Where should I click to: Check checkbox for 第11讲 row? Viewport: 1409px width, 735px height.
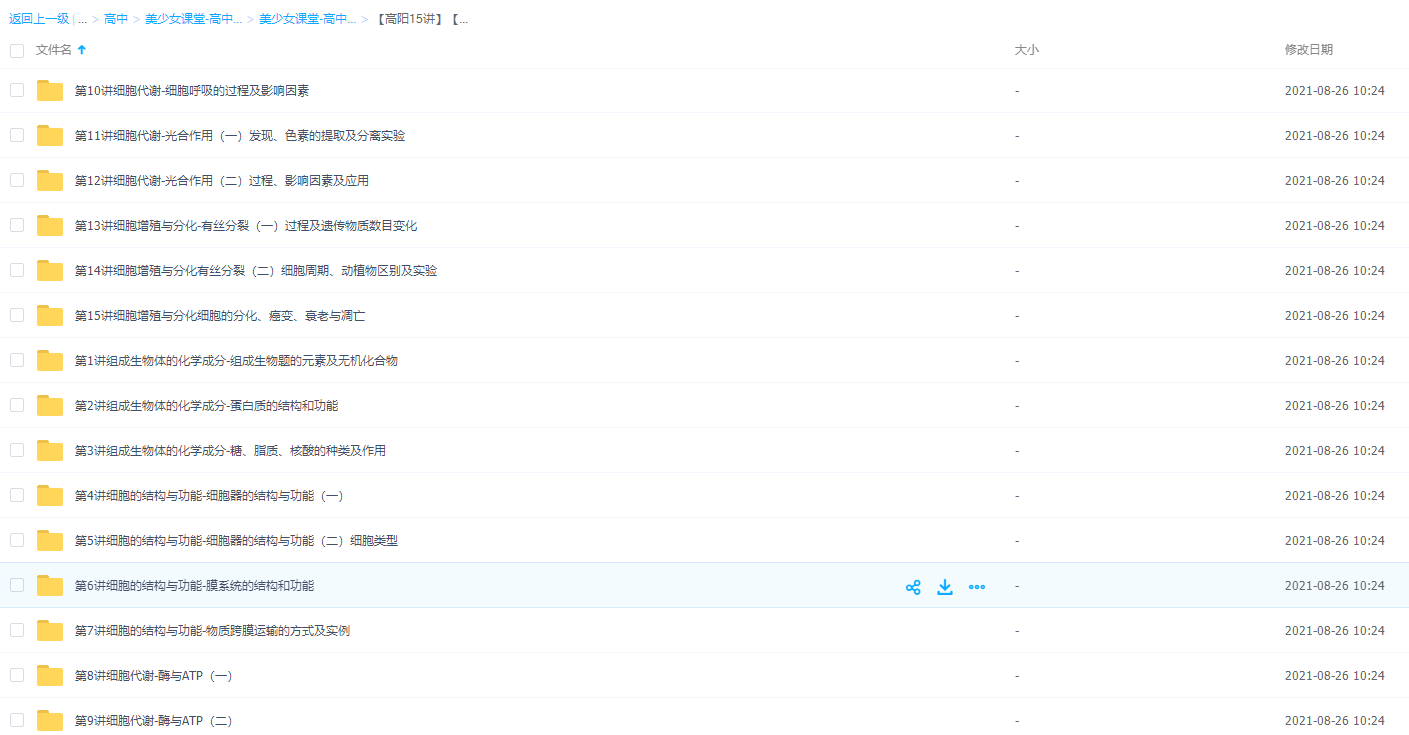(x=16, y=135)
